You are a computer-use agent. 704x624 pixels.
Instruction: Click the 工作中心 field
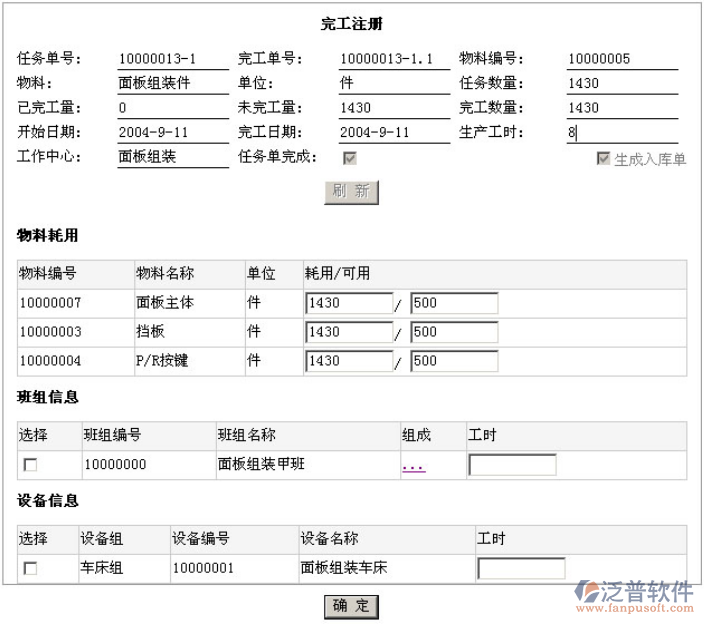click(x=172, y=157)
